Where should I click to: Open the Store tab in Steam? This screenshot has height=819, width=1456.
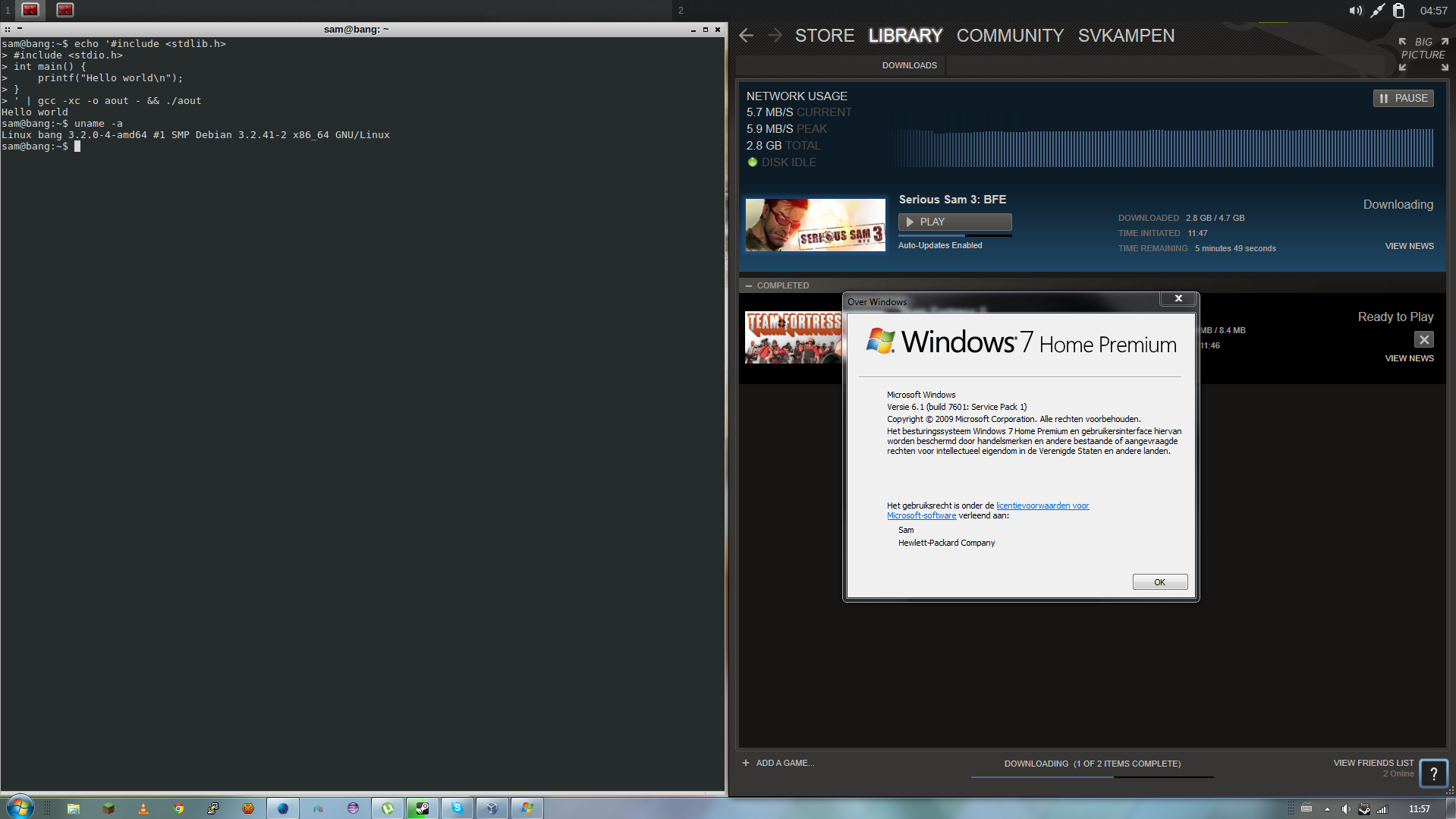click(x=824, y=36)
